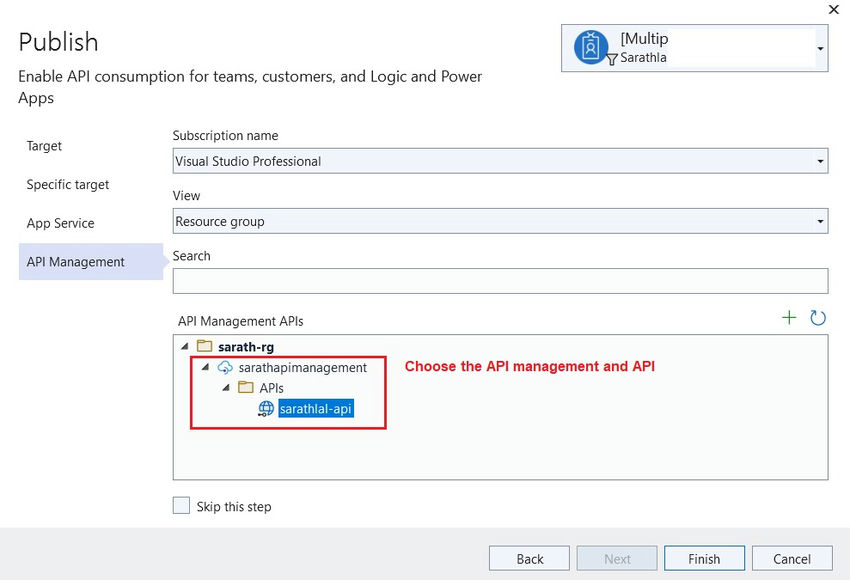This screenshot has height=580, width=850.
Task: Go to the Specific target step
Action: [67, 184]
